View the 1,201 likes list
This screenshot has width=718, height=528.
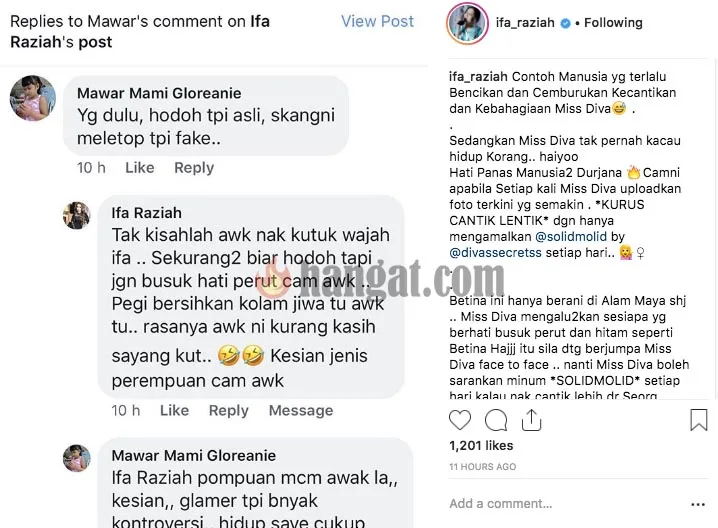click(481, 446)
